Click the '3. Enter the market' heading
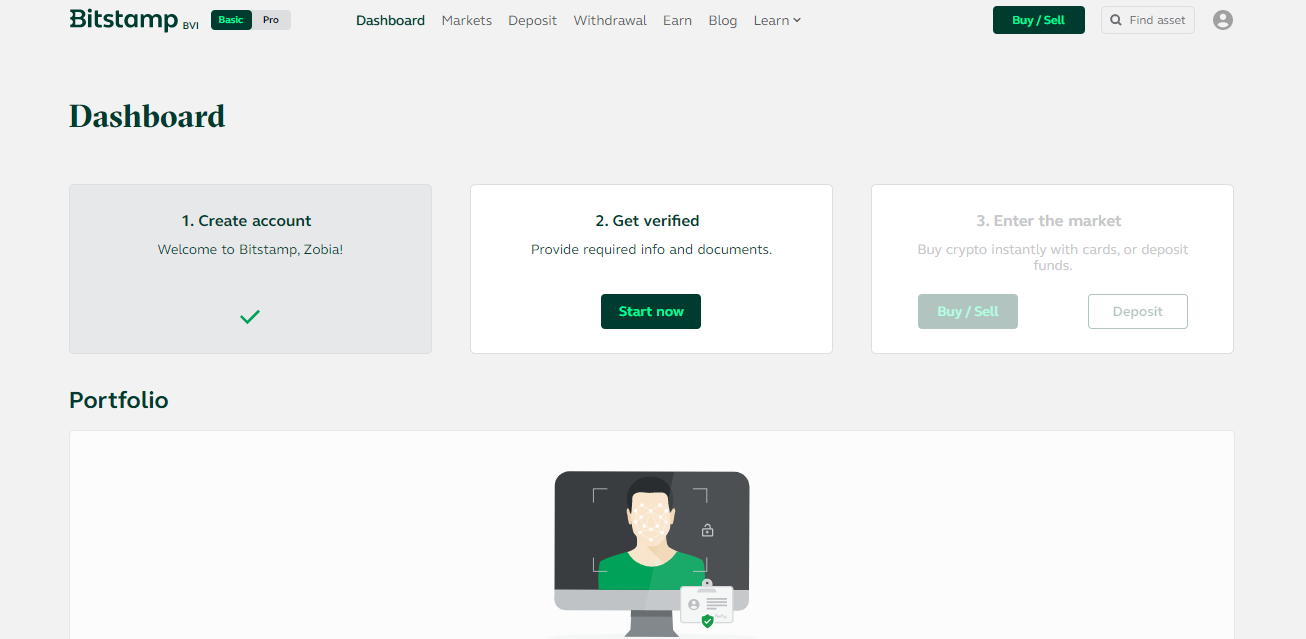The image size is (1306, 639). [1049, 221]
